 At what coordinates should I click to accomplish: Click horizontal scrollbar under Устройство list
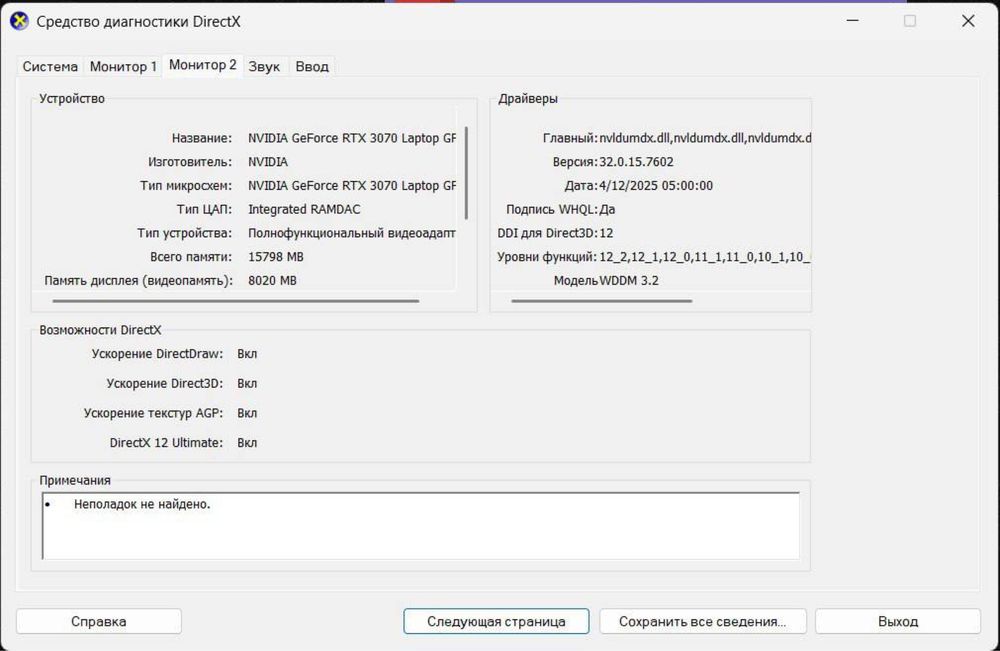tap(236, 301)
